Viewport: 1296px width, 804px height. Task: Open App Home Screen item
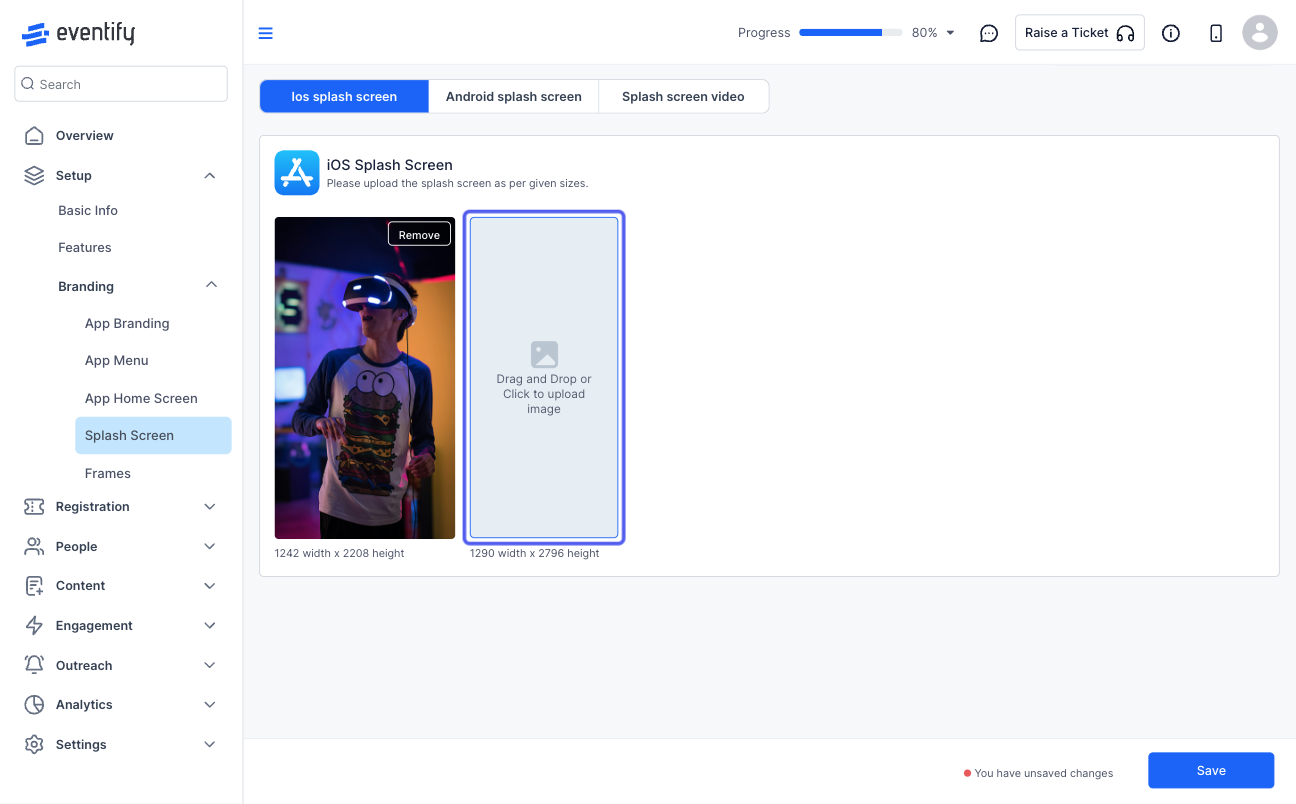(x=141, y=398)
